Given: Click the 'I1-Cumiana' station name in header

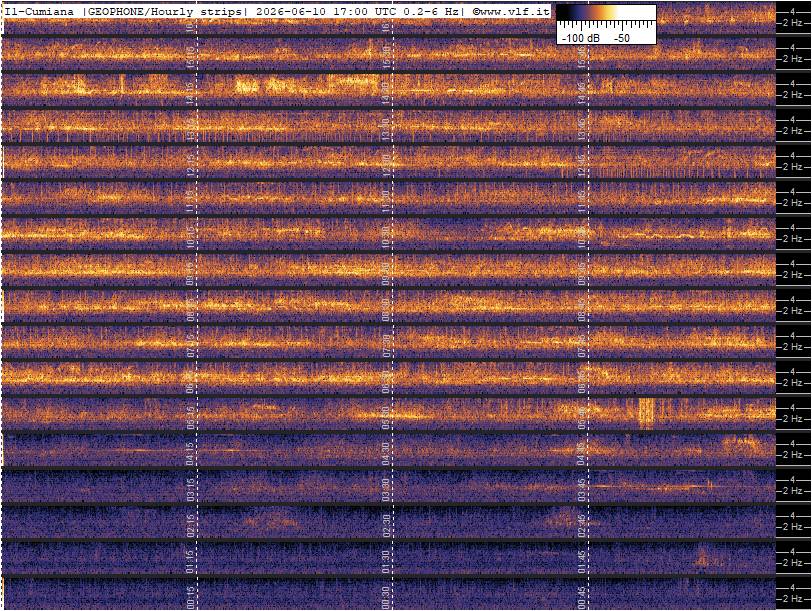Looking at the screenshot, I should 39,11.
